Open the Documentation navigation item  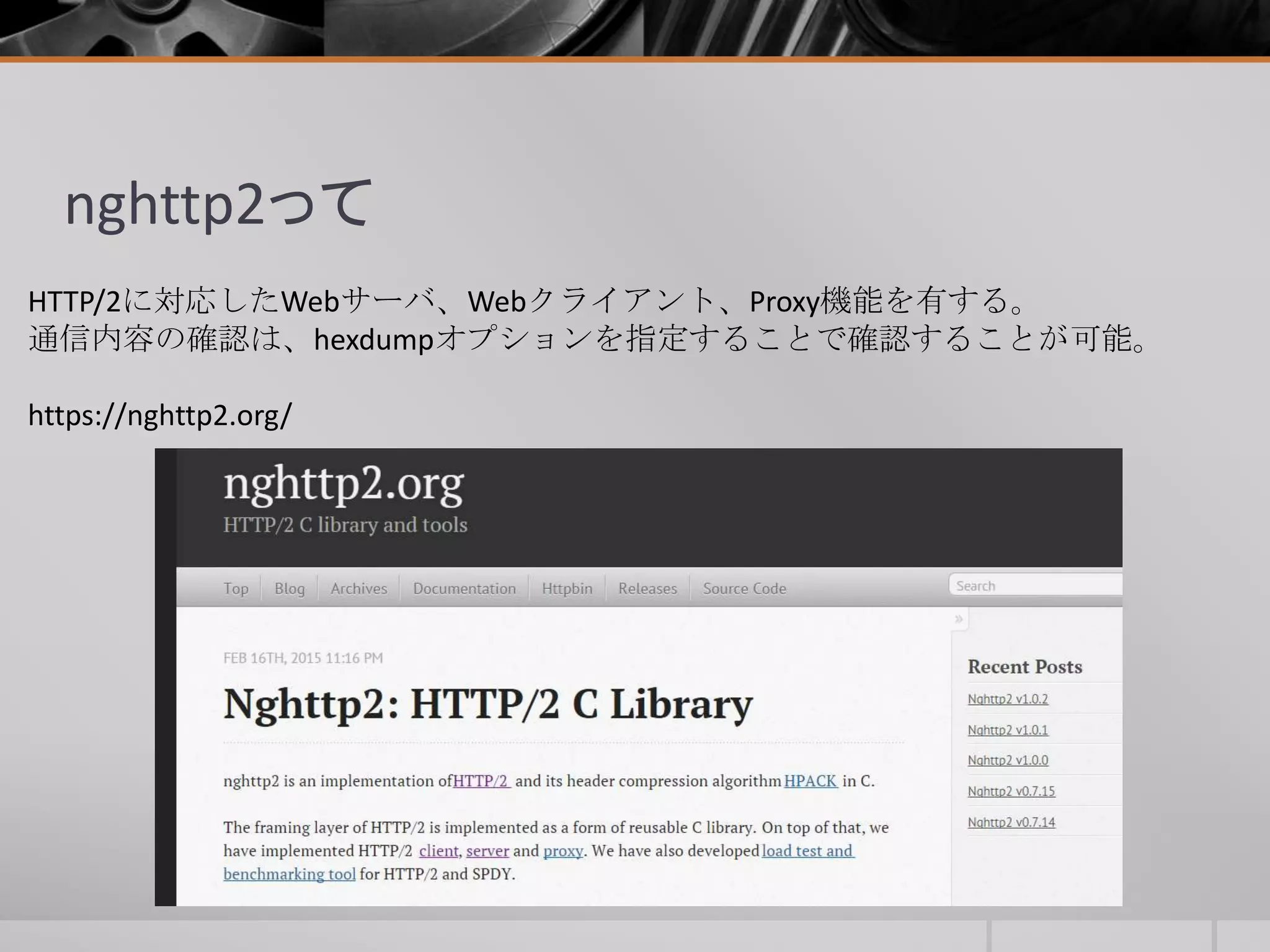click(x=464, y=588)
